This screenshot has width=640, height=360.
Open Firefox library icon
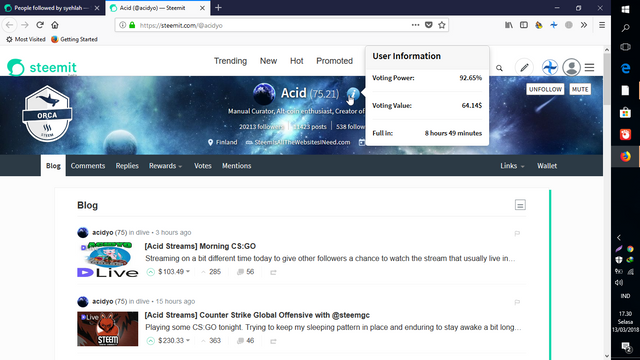[x=509, y=25]
